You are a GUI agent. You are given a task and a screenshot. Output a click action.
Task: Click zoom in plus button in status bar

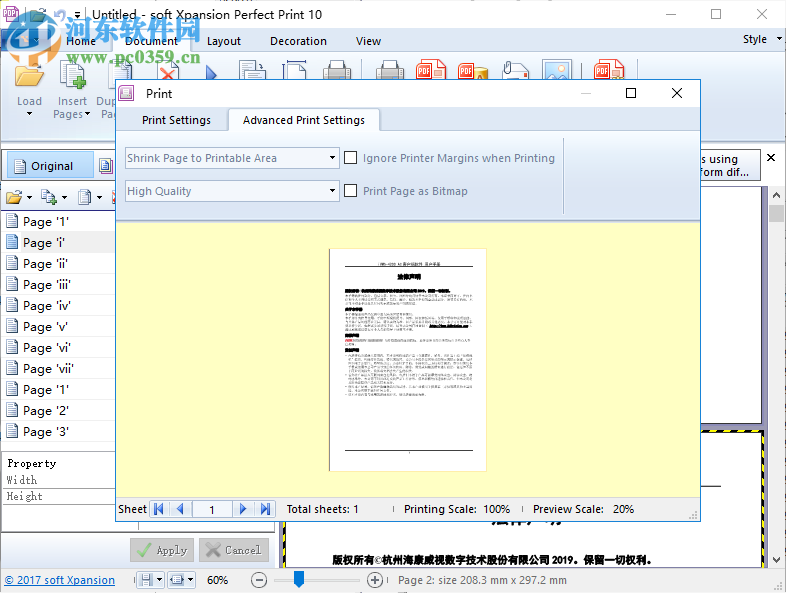click(x=375, y=580)
